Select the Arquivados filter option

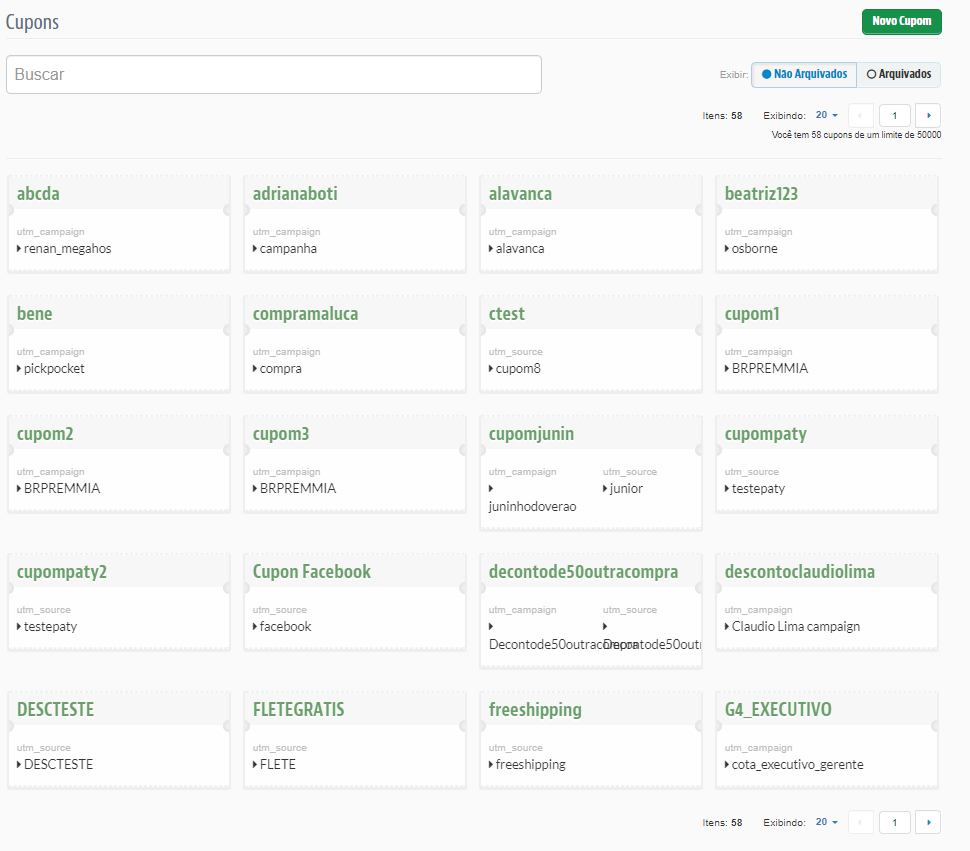[898, 74]
